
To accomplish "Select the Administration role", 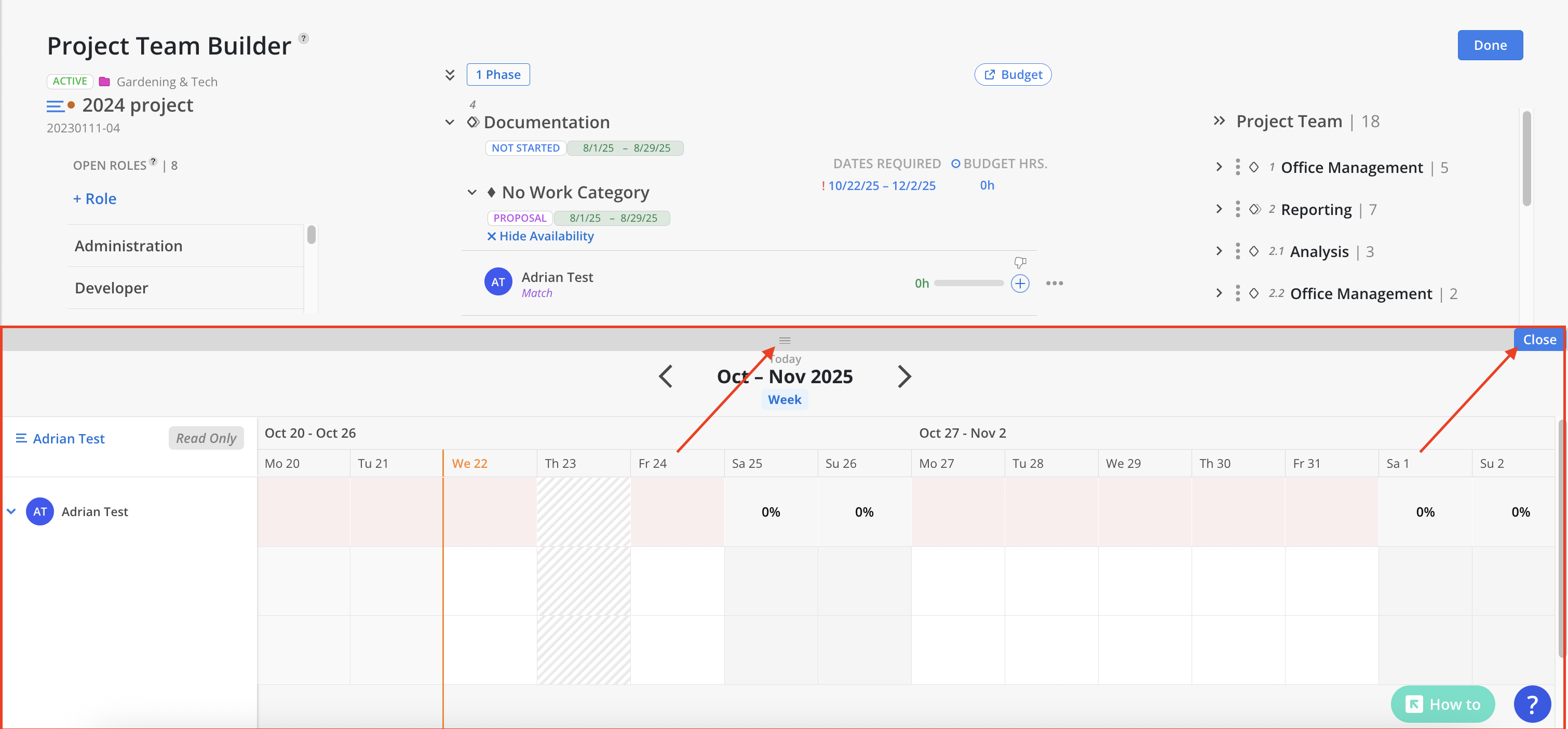I will click(128, 246).
